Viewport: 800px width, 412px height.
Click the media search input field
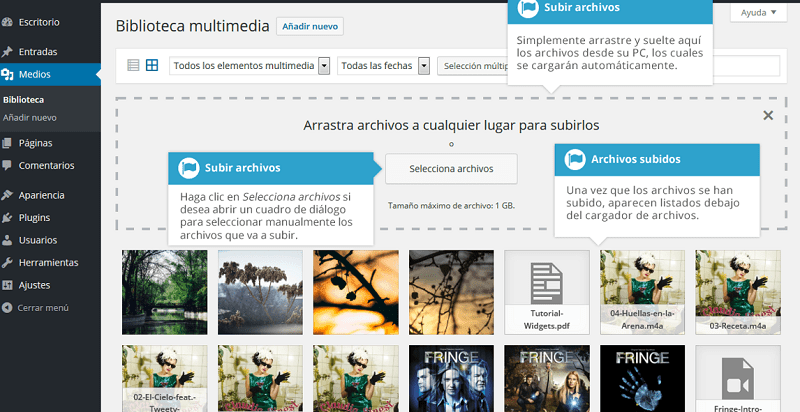[x=746, y=66]
